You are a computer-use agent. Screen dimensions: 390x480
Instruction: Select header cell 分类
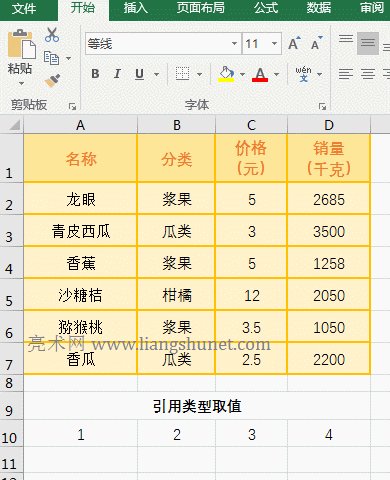click(x=176, y=158)
